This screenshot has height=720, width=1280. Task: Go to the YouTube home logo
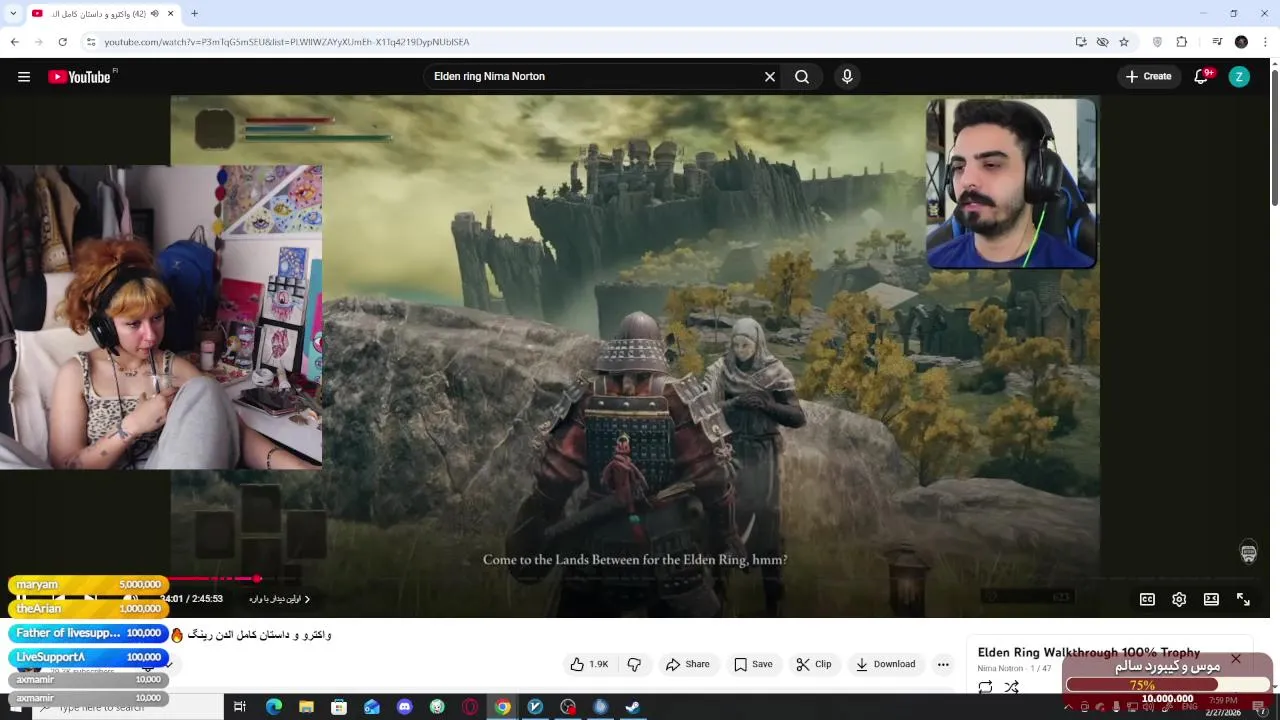80,77
